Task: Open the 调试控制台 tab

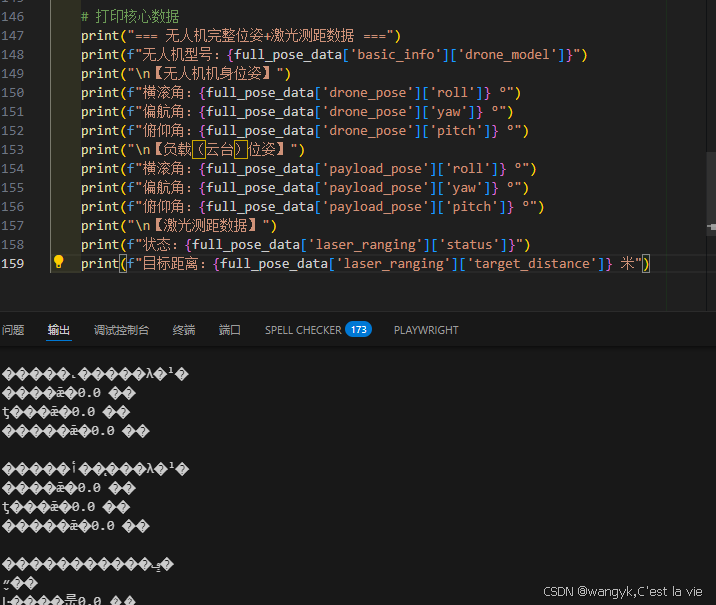Action: tap(121, 330)
